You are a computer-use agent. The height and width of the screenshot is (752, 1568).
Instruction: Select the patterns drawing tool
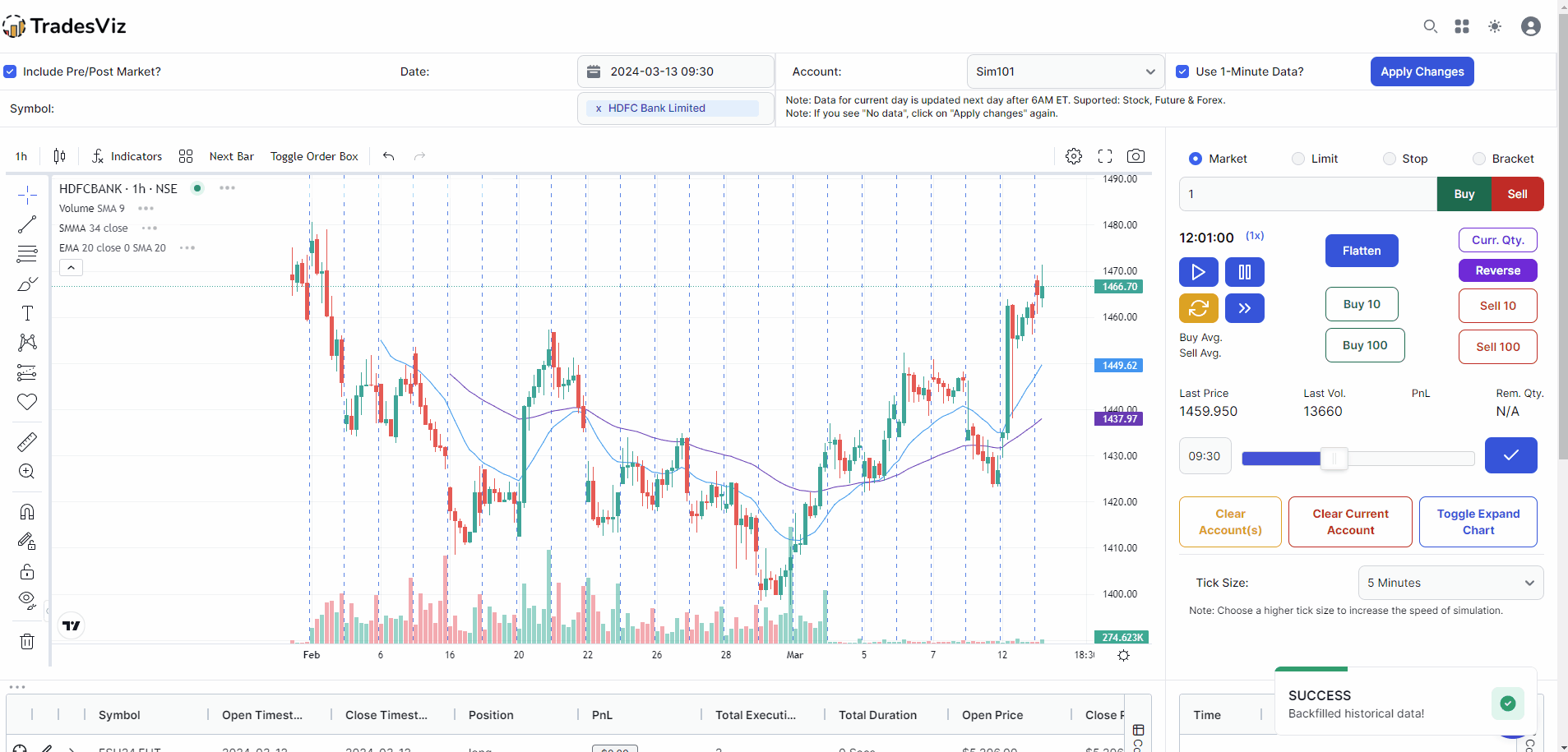(x=27, y=343)
